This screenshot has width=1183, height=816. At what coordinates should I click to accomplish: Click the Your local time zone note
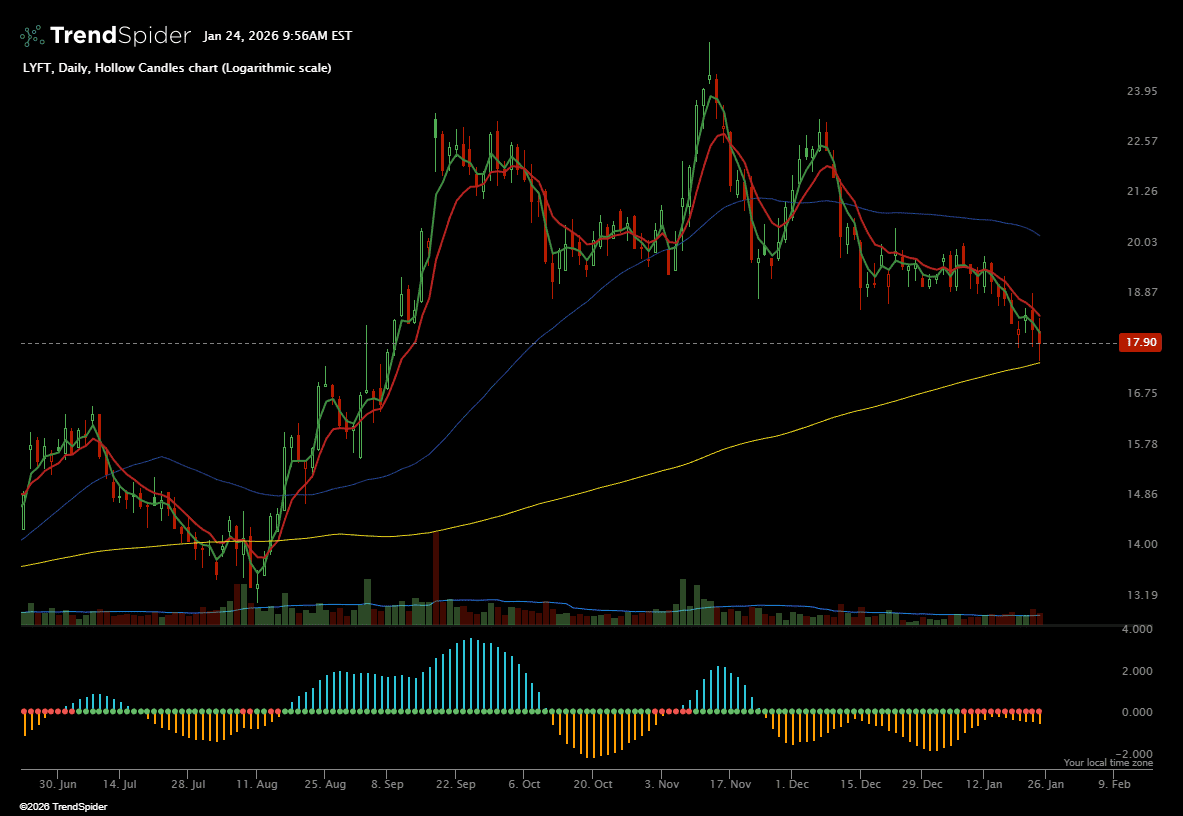point(1107,763)
